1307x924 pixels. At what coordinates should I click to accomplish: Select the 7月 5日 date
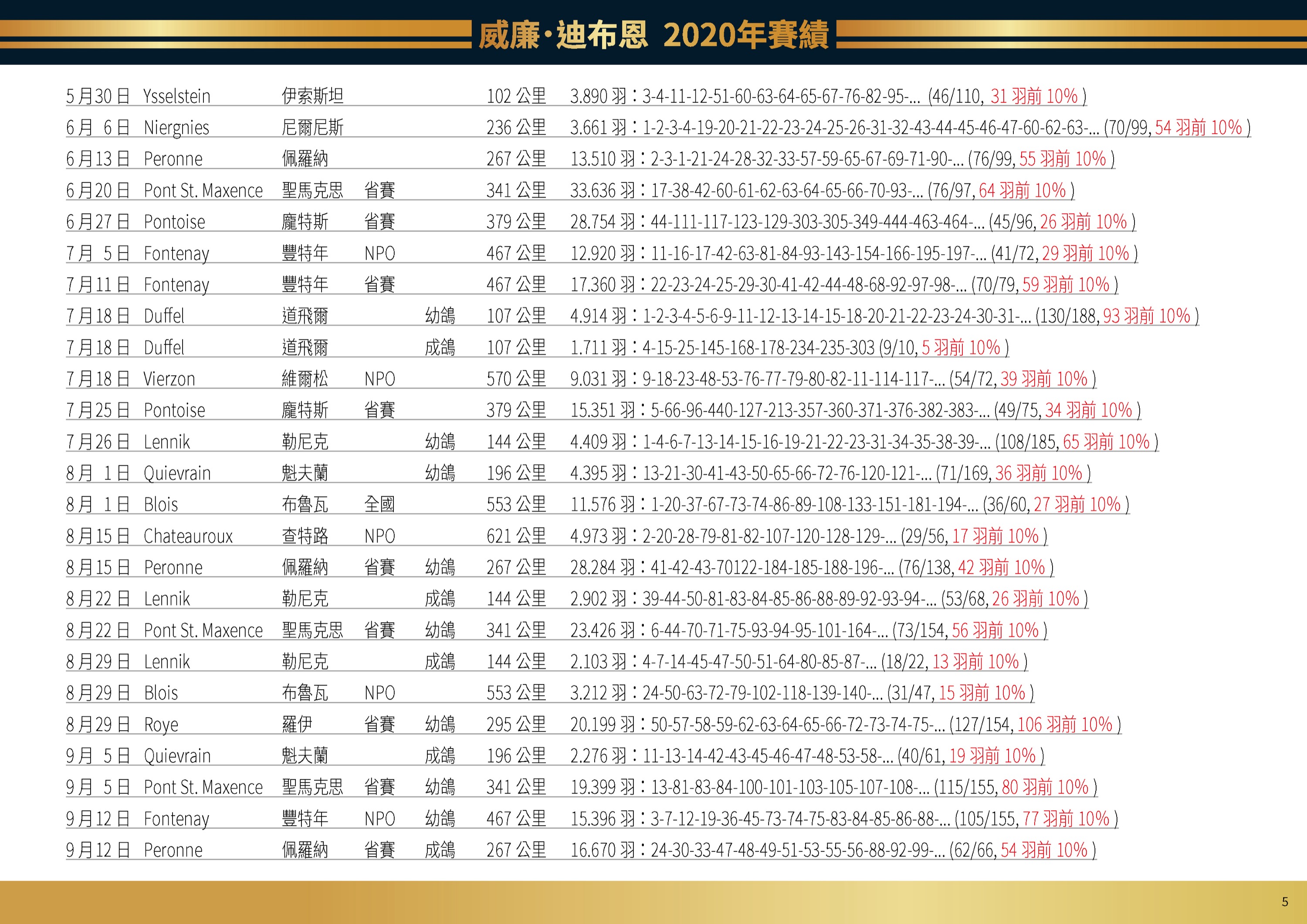98,253
